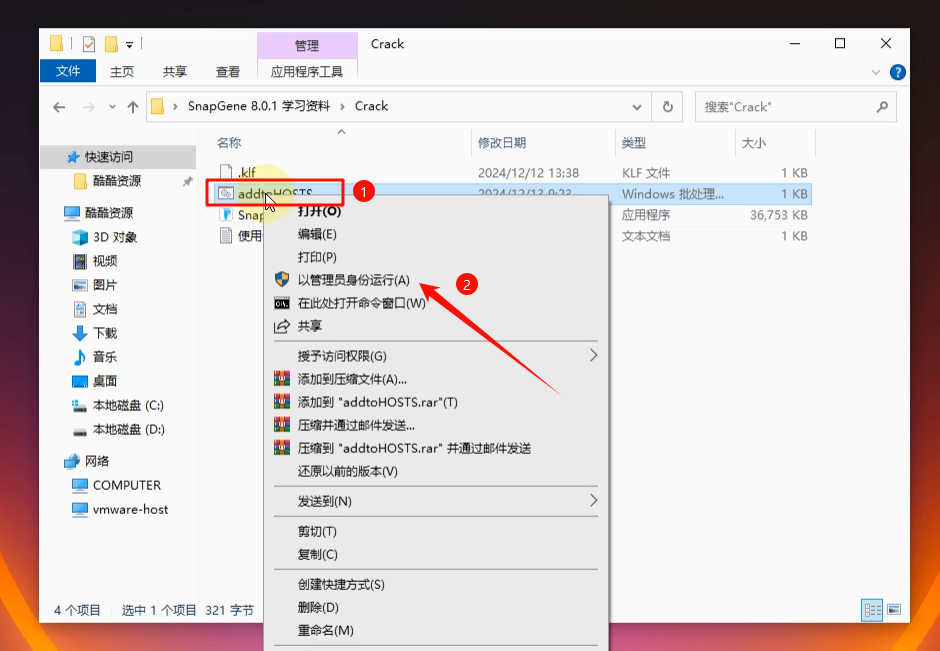Open address bar previous locations dropdown
This screenshot has width=940, height=651.
[637, 107]
